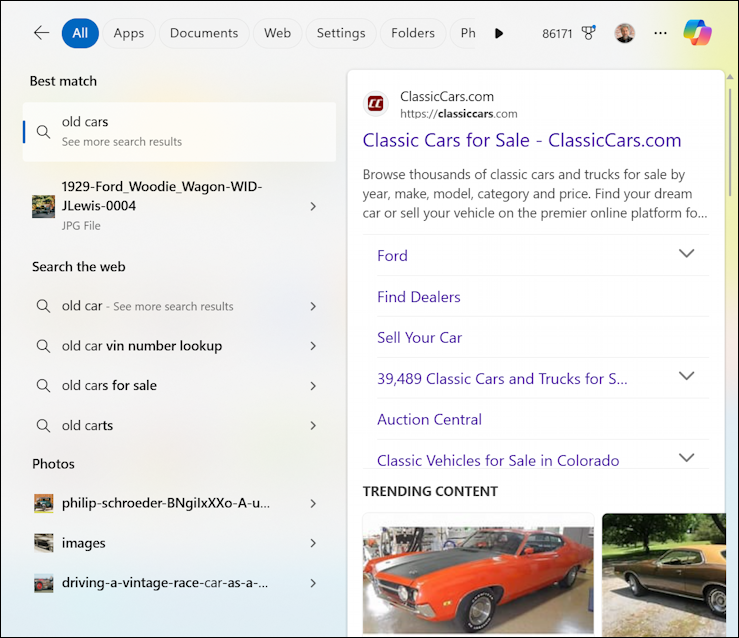The width and height of the screenshot is (739, 638).
Task: Open the https://classiccars.com URL
Action: [459, 114]
